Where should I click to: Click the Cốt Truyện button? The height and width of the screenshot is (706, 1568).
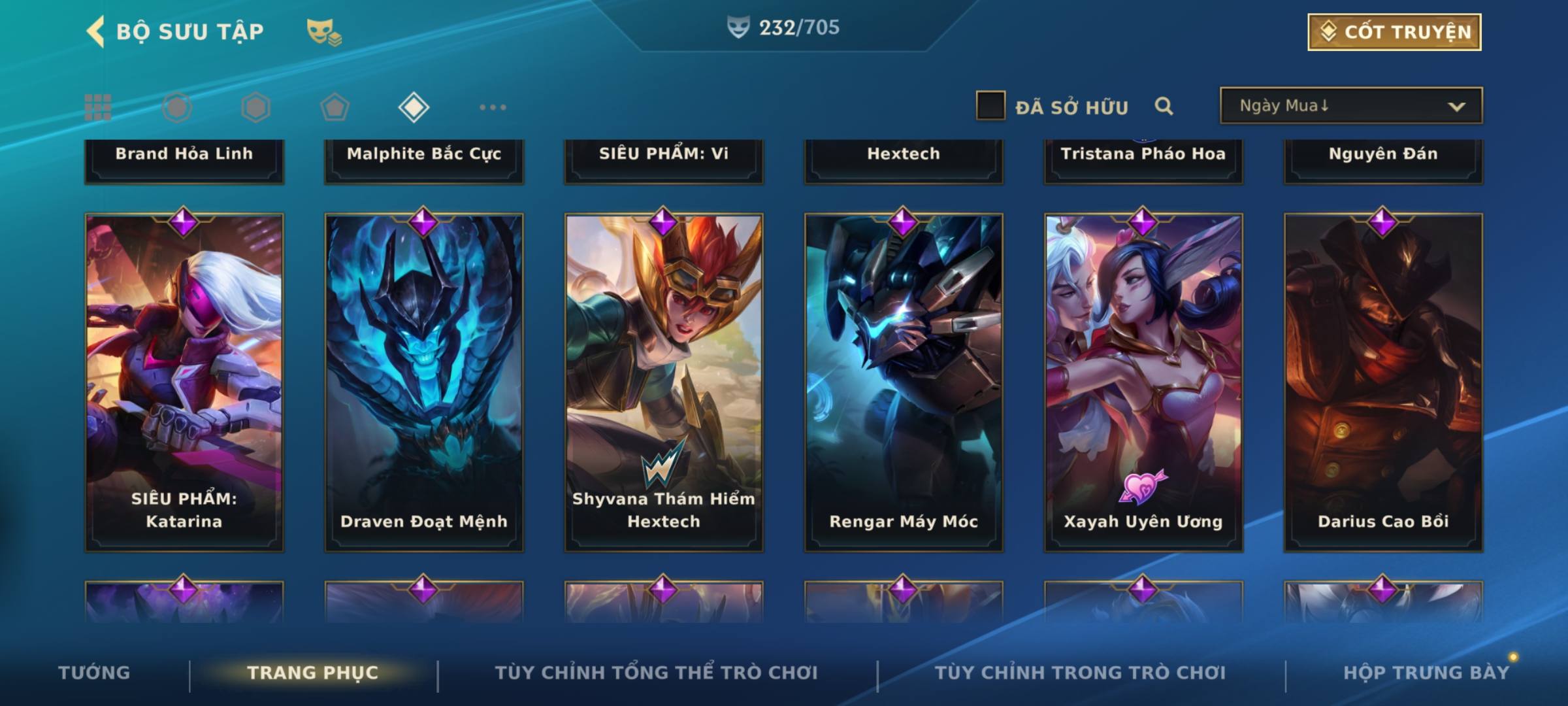click(x=1394, y=31)
